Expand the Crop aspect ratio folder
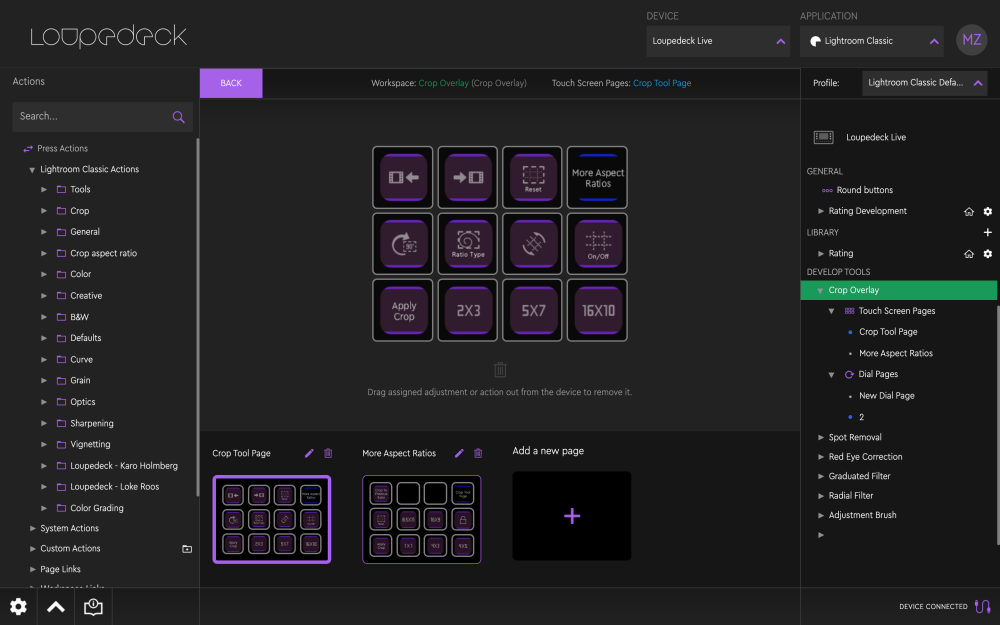 tap(44, 253)
